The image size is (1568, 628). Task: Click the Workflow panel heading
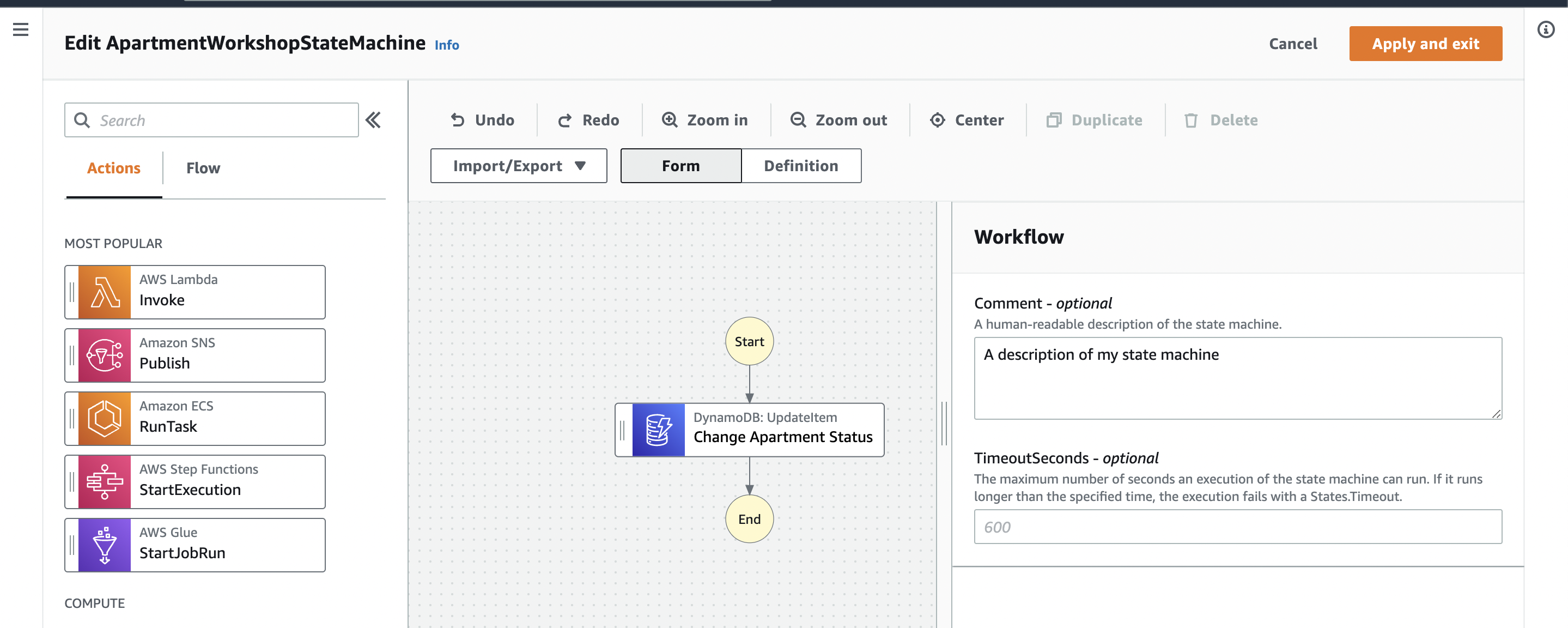point(1019,237)
